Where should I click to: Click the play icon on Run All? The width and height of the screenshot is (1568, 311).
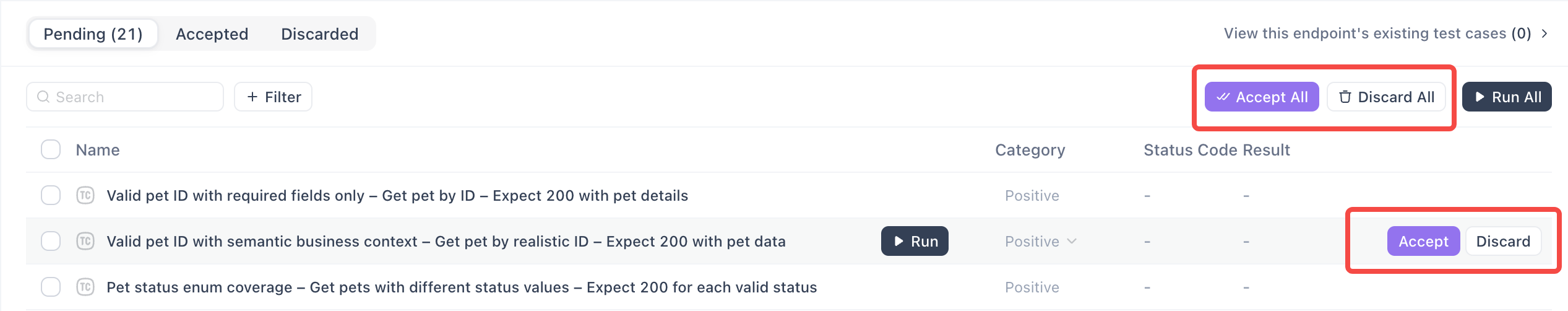[1480, 97]
